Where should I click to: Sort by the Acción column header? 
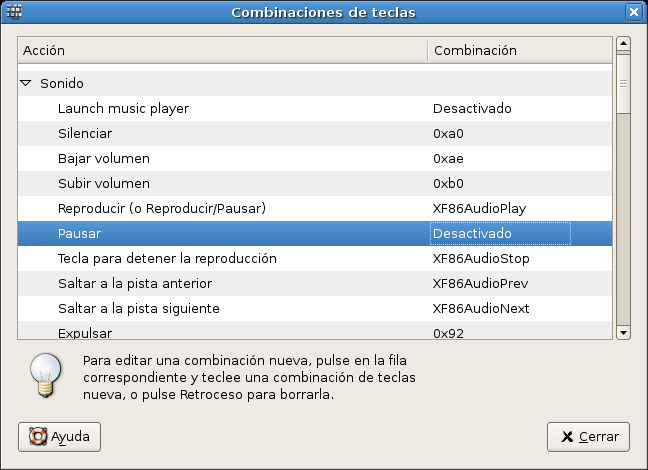[222, 49]
